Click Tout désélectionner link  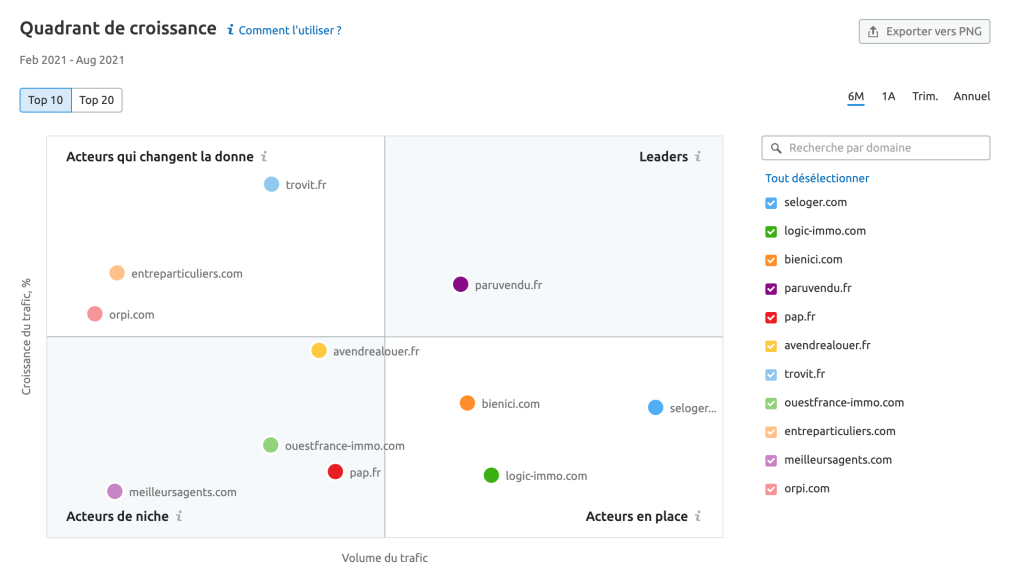click(x=817, y=178)
